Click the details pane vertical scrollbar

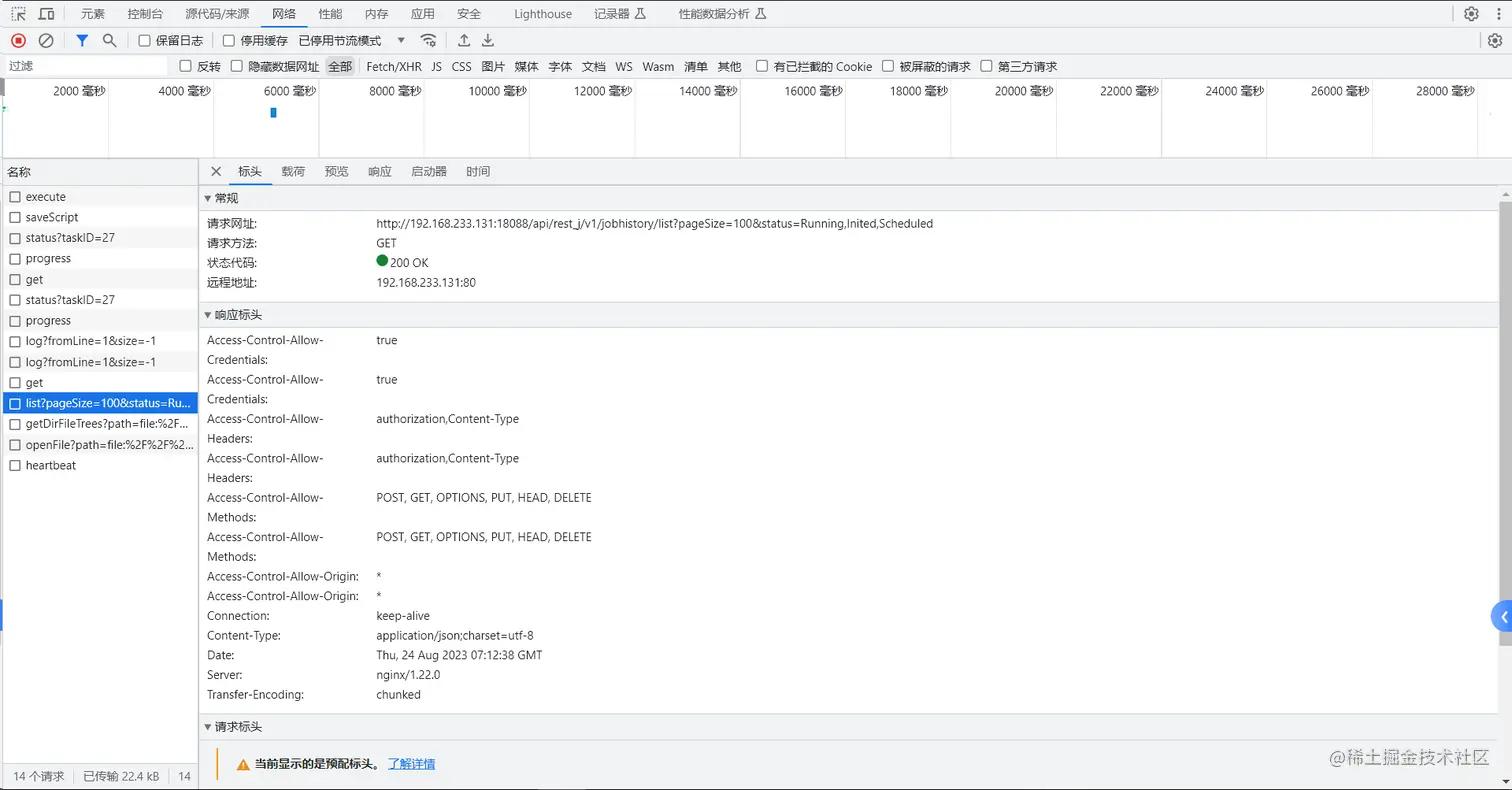click(x=1505, y=423)
